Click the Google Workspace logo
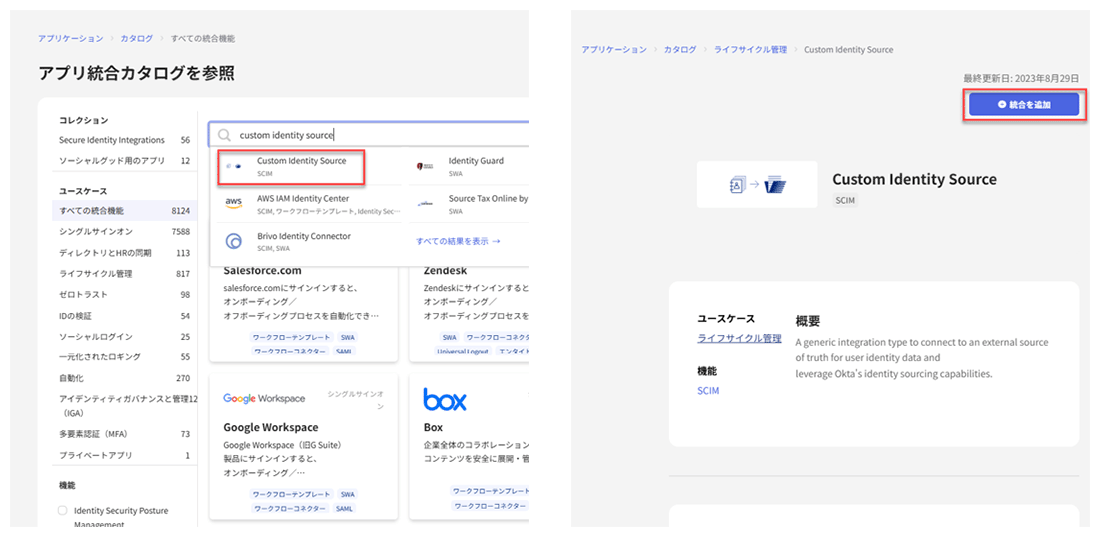 [264, 398]
